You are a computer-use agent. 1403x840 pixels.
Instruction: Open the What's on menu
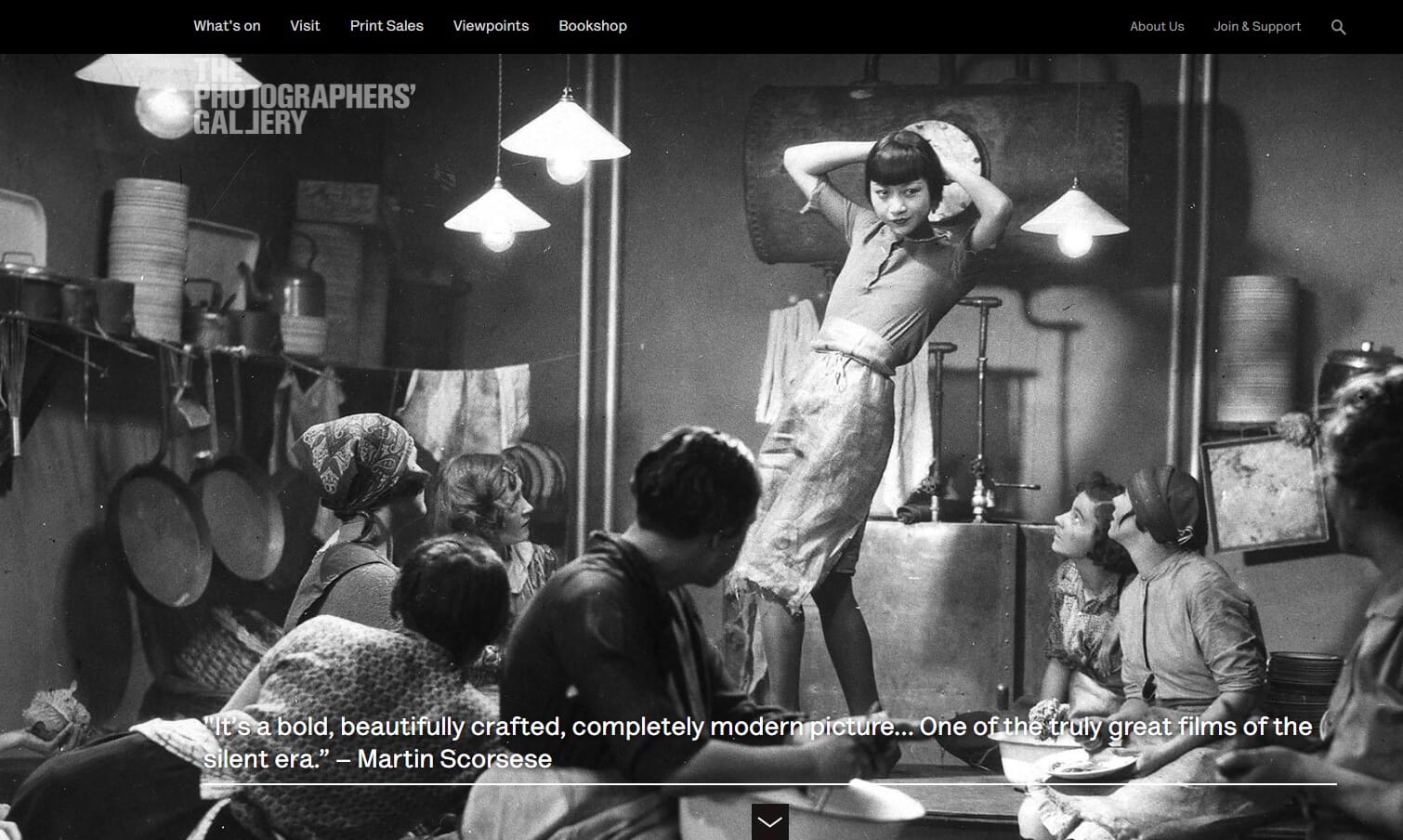click(x=227, y=26)
